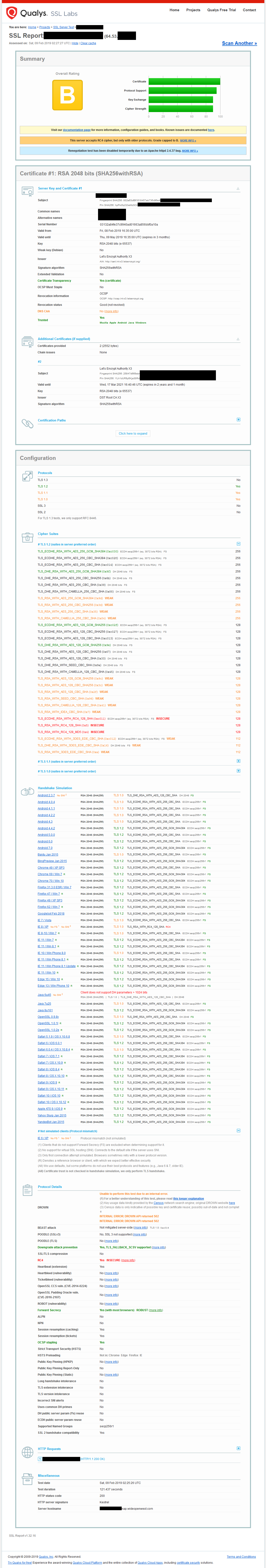Go to SSL Server Test breadcrumb
Screen dimensions: 266x1568
[x=63, y=27]
